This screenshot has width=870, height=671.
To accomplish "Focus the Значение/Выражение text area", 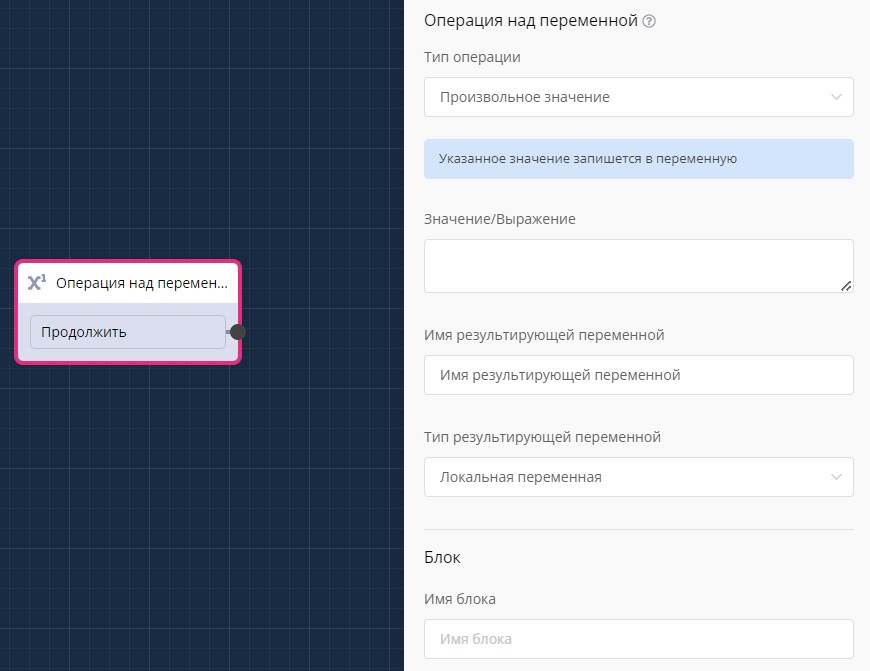I will [x=638, y=265].
